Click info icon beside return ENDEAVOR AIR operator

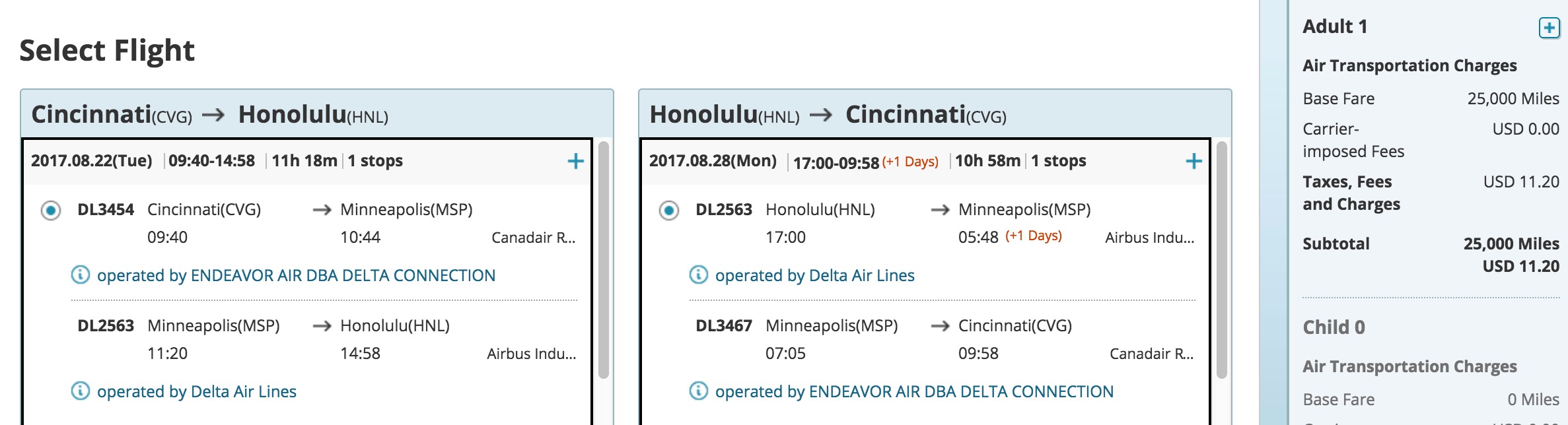click(x=698, y=391)
